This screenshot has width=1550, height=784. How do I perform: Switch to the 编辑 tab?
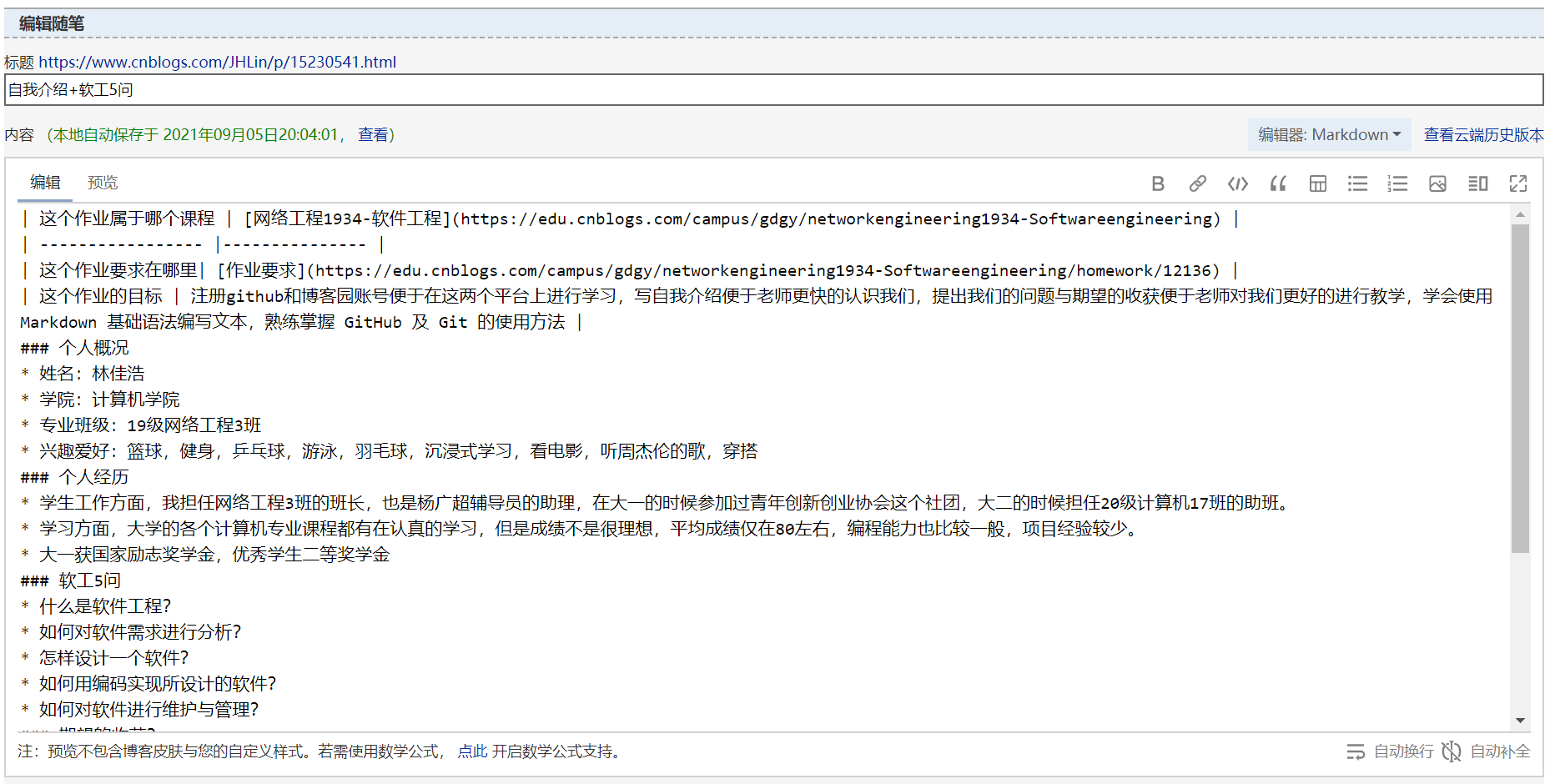(x=45, y=183)
